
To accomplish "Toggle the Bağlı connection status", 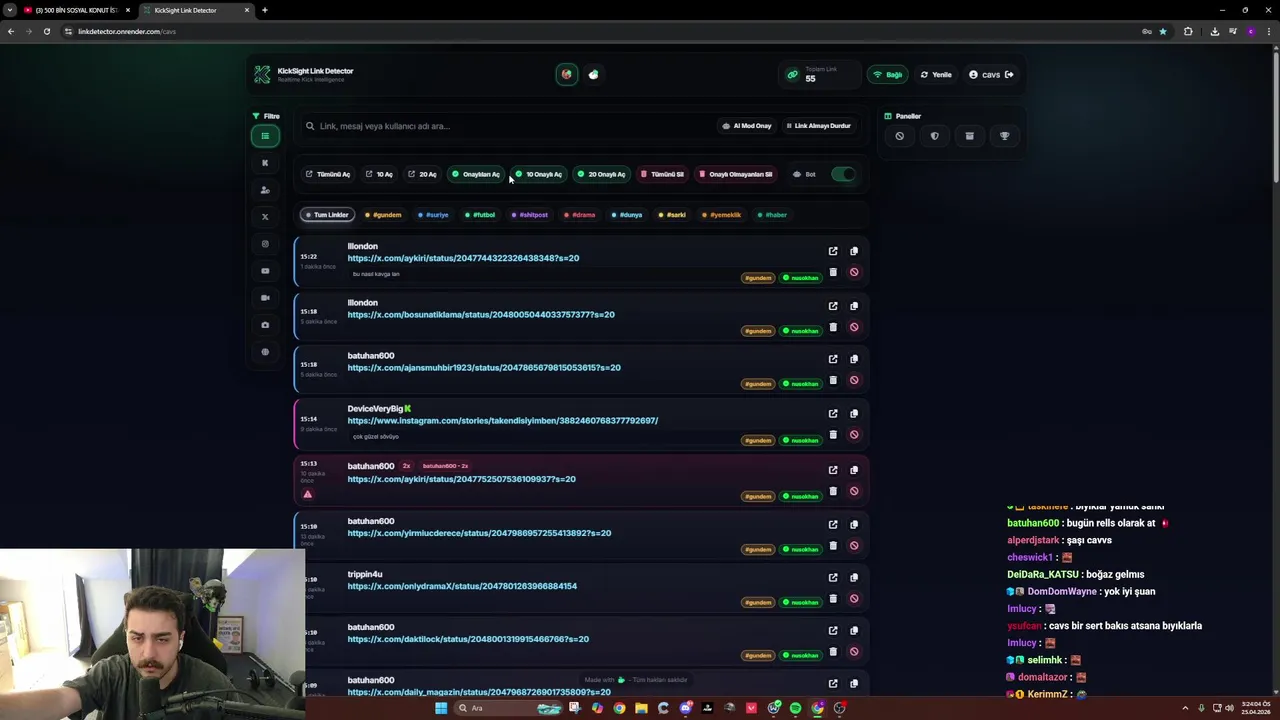I will tap(887, 75).
